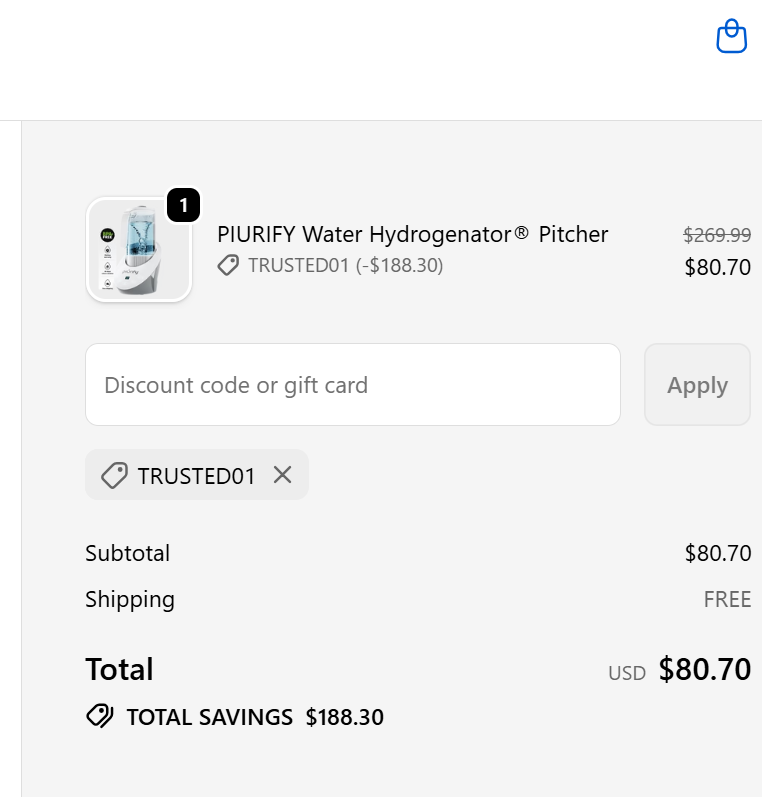This screenshot has height=797, width=762.
Task: Click the USD currency label
Action: [627, 673]
